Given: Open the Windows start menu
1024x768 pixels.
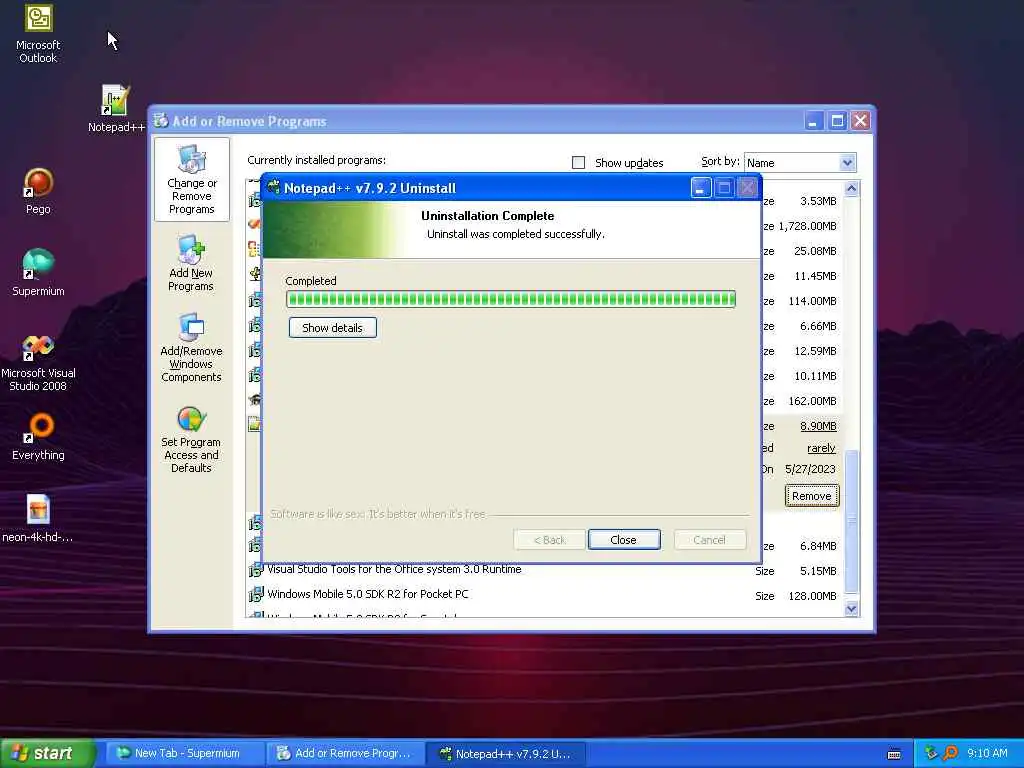Looking at the screenshot, I should pos(48,753).
